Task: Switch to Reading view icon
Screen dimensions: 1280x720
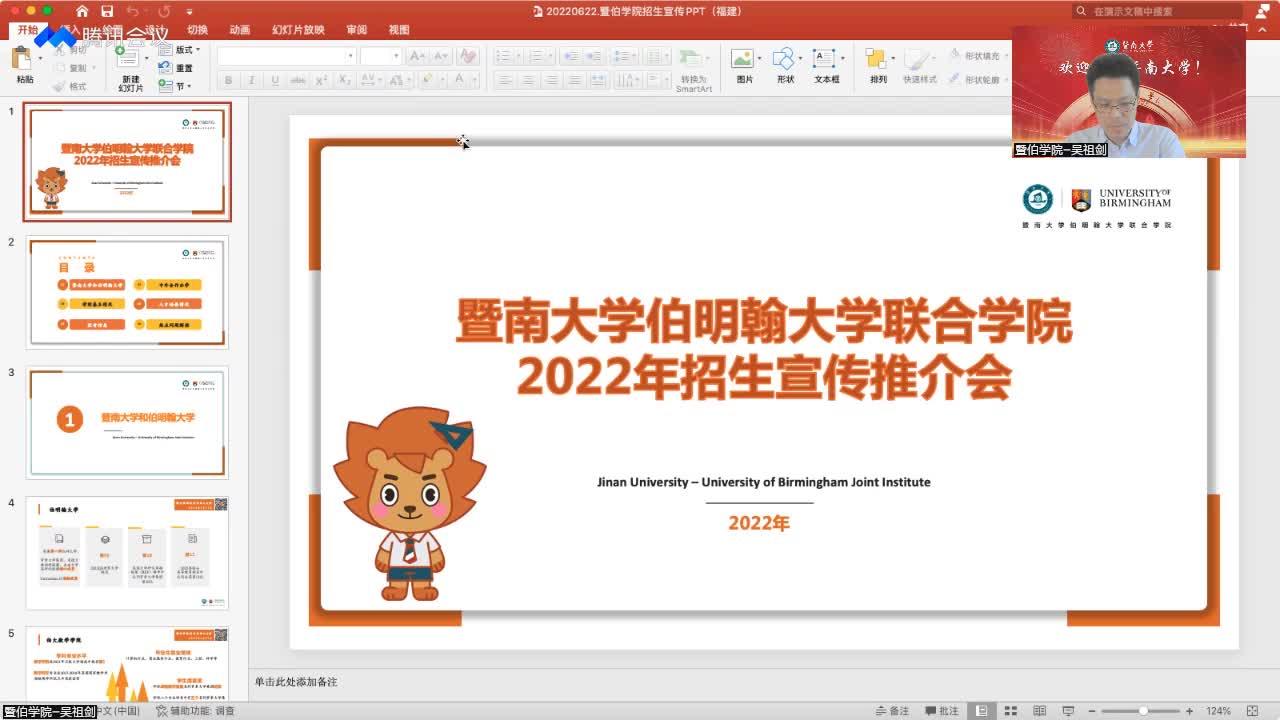Action: point(1040,711)
